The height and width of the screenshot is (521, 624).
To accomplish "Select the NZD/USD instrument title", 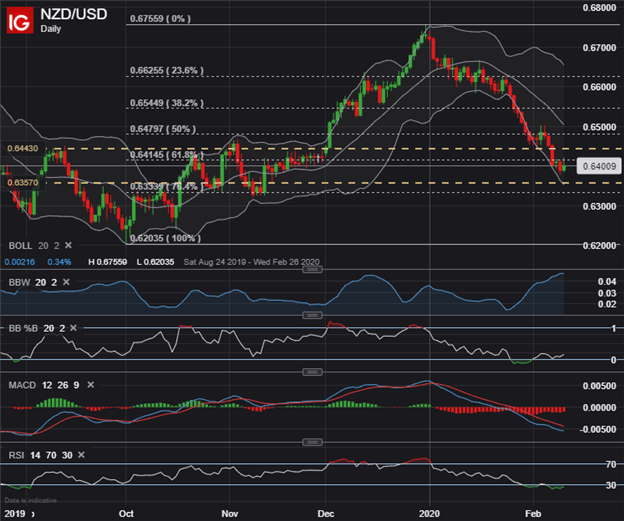I will 74,14.
